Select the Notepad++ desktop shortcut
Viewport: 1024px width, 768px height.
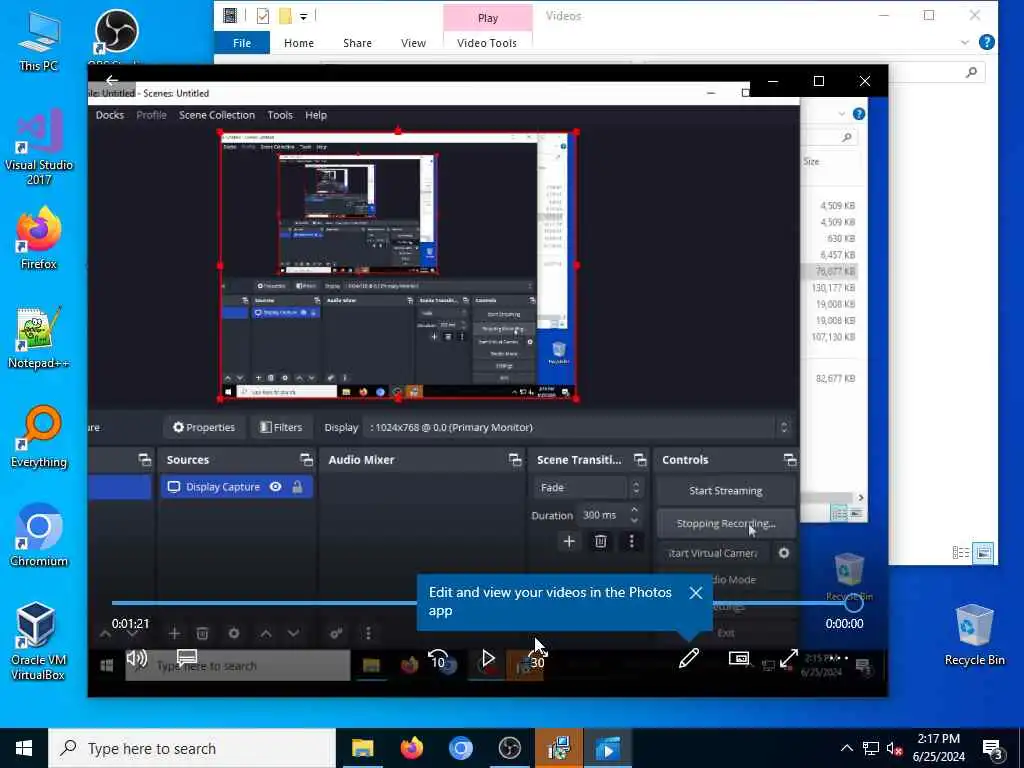click(39, 338)
